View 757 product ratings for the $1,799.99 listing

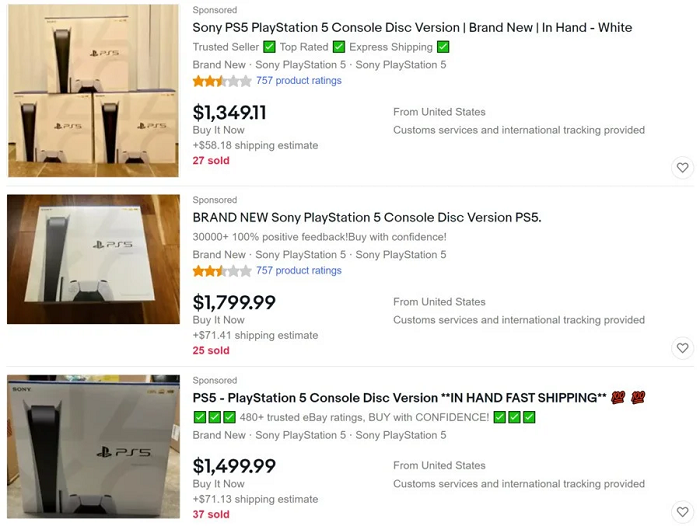(x=299, y=271)
